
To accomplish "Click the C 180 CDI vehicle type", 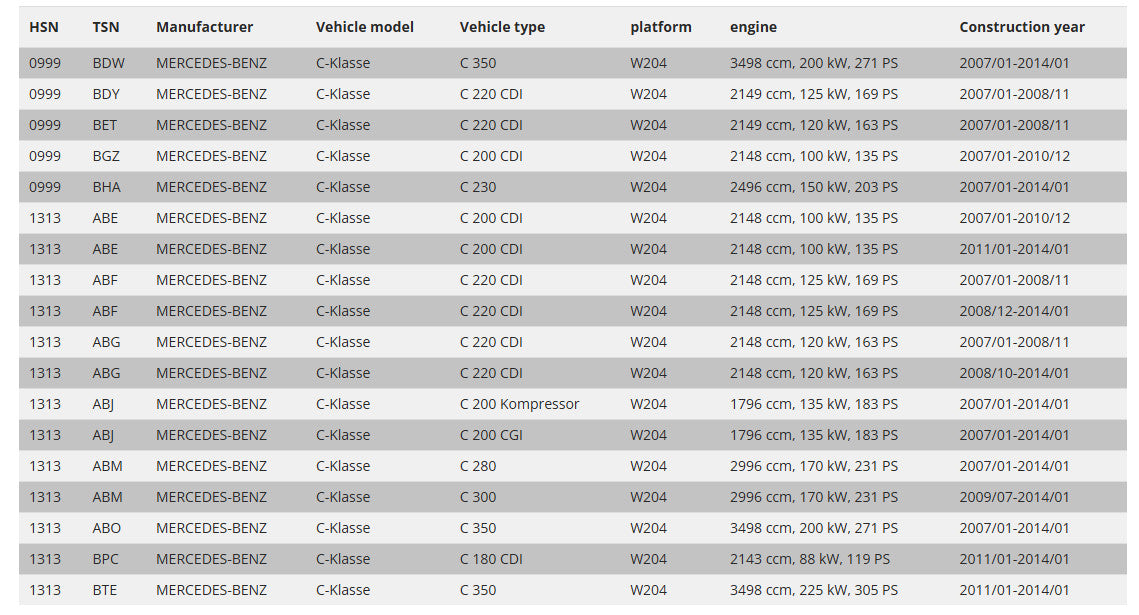I will click(x=491, y=559).
